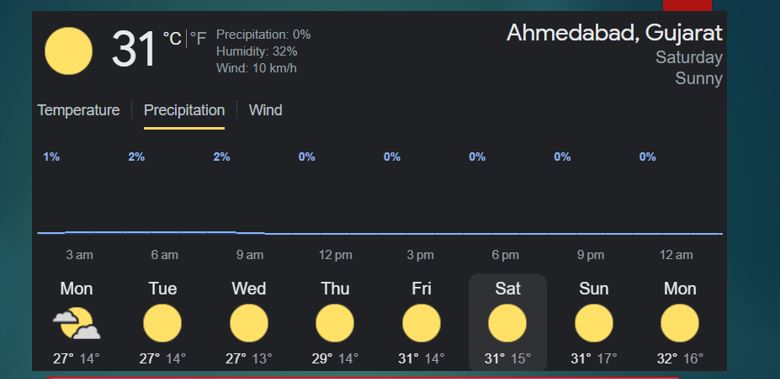Open the Wind tab
The width and height of the screenshot is (780, 379).
(266, 110)
